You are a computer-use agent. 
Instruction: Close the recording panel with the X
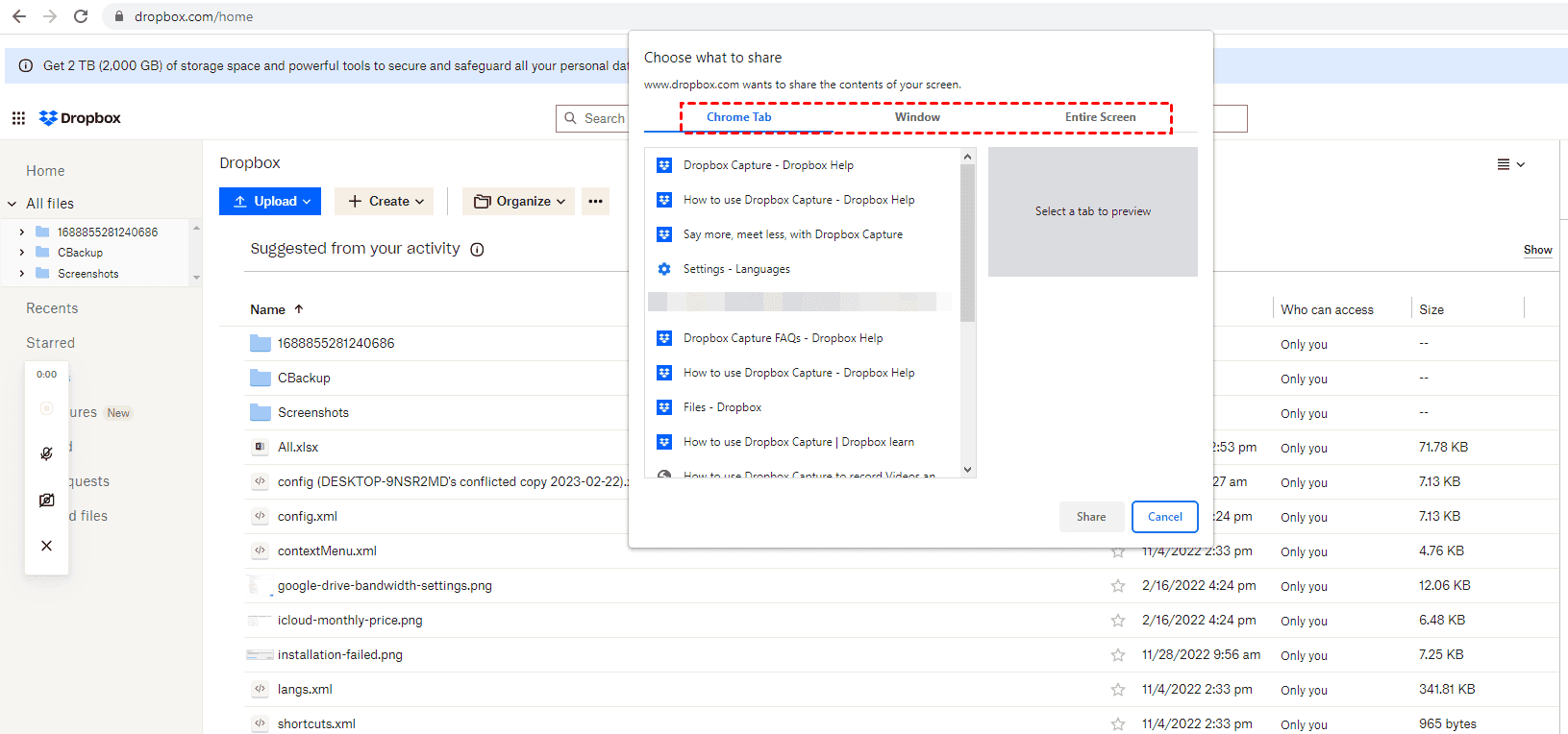46,546
